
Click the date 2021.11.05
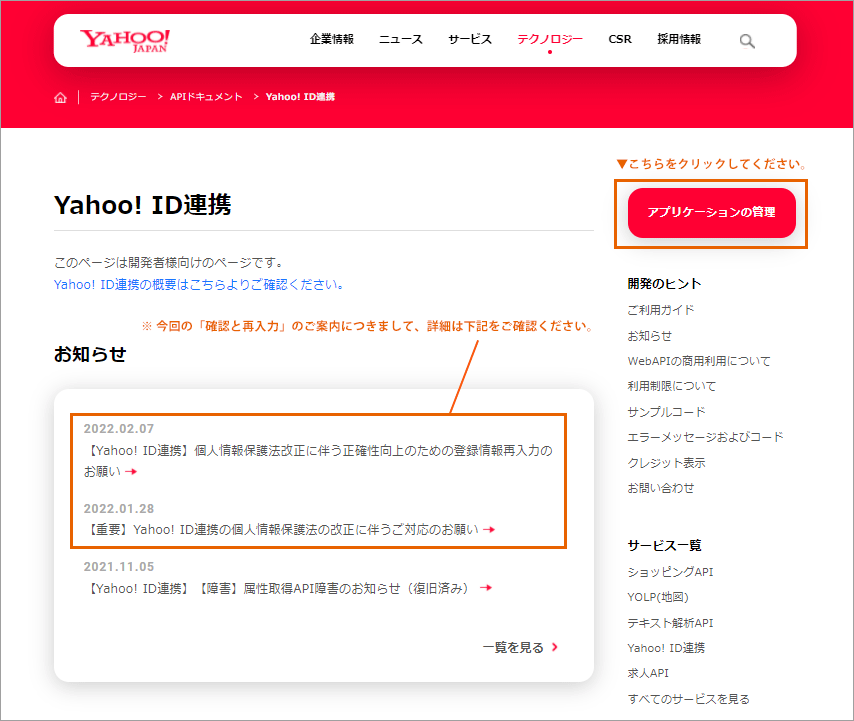(x=119, y=567)
